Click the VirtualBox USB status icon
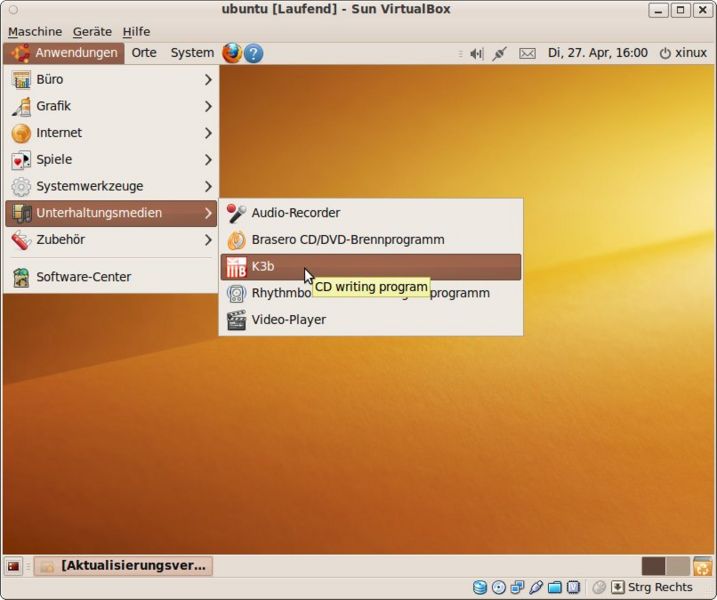Viewport: 717px width, 600px height. pyautogui.click(x=536, y=587)
